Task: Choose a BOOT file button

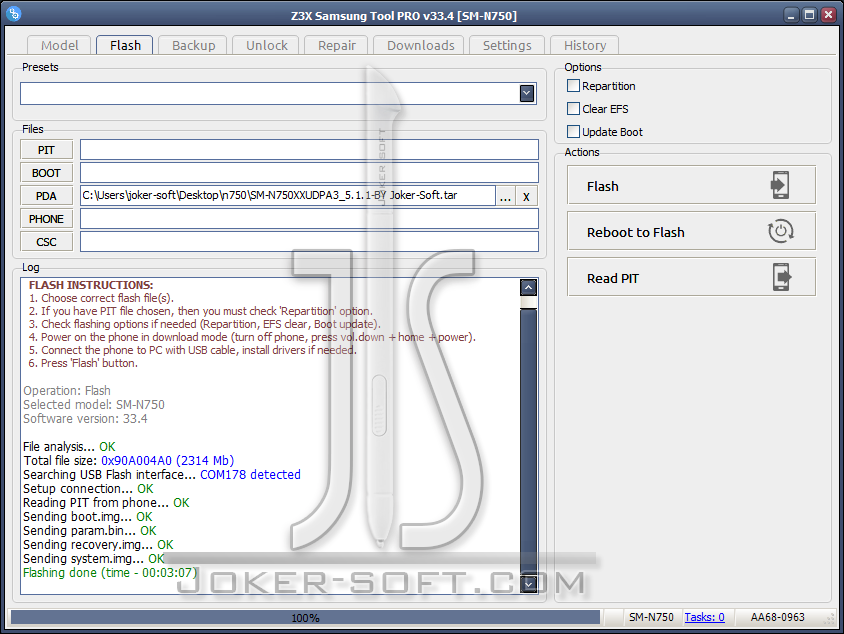Action: (46, 173)
